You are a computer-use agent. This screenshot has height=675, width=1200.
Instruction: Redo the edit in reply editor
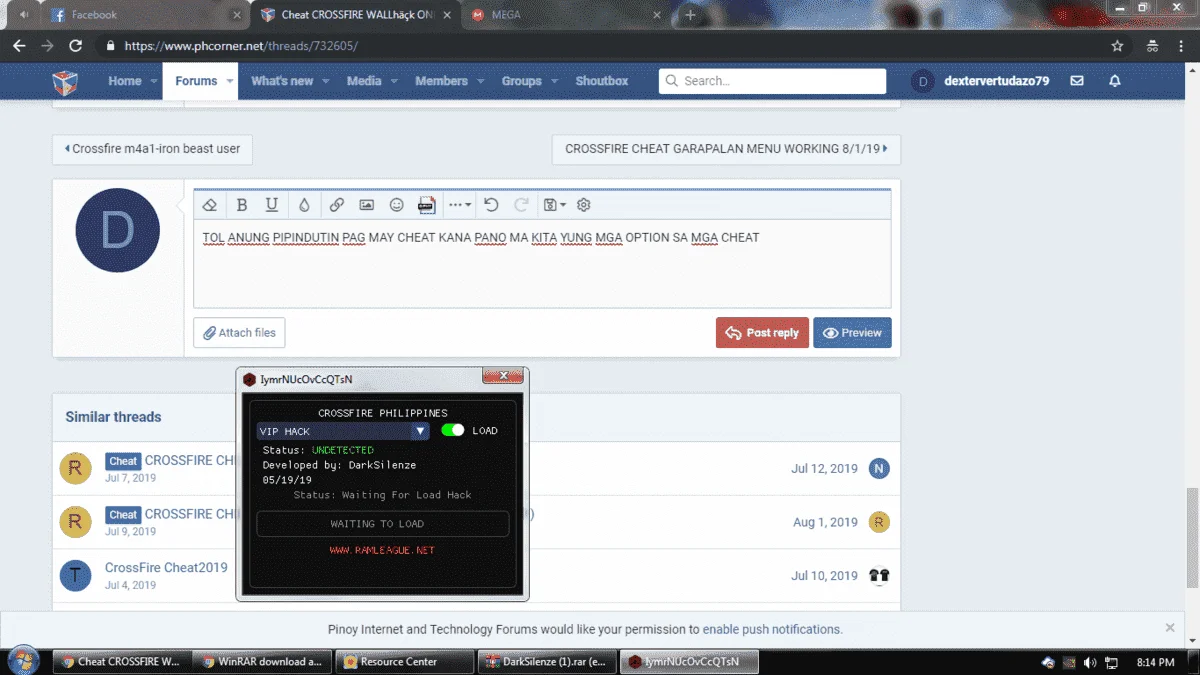pos(521,205)
